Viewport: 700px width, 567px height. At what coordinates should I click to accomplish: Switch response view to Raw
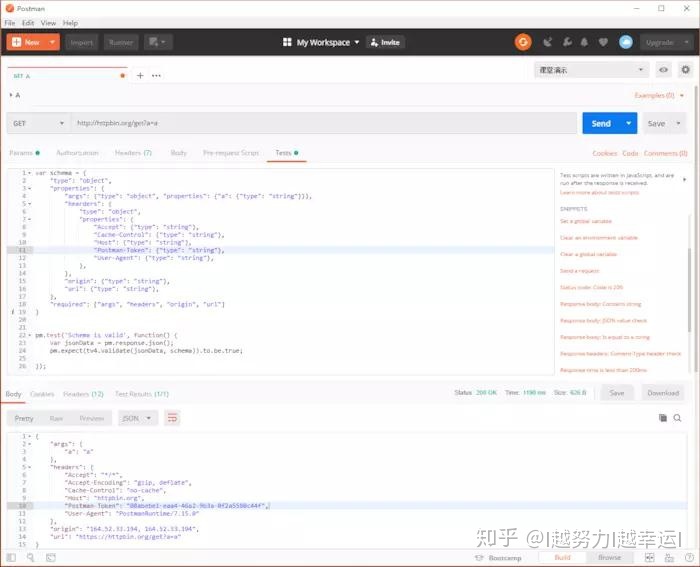point(56,418)
